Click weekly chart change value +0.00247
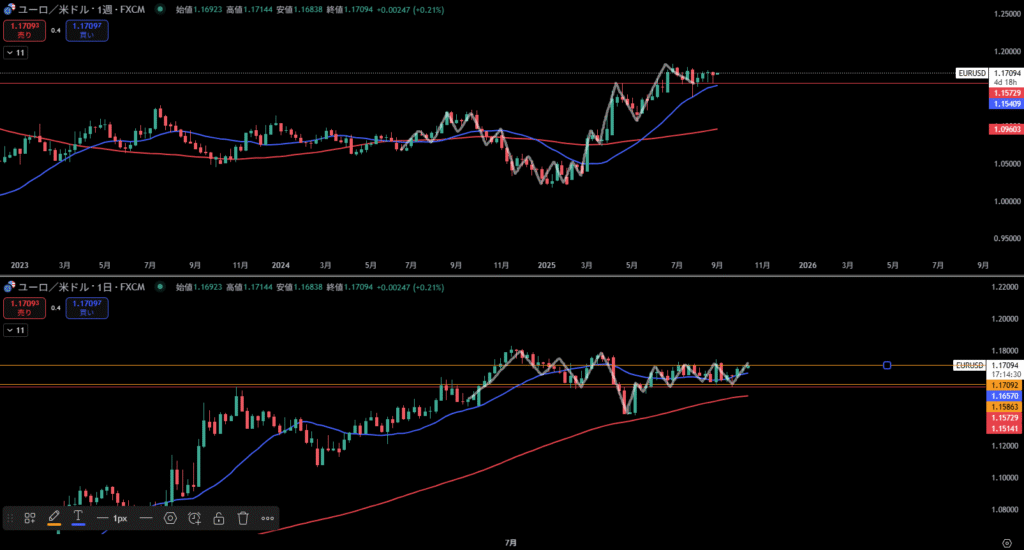Image resolution: width=1024 pixels, height=550 pixels. point(393,10)
